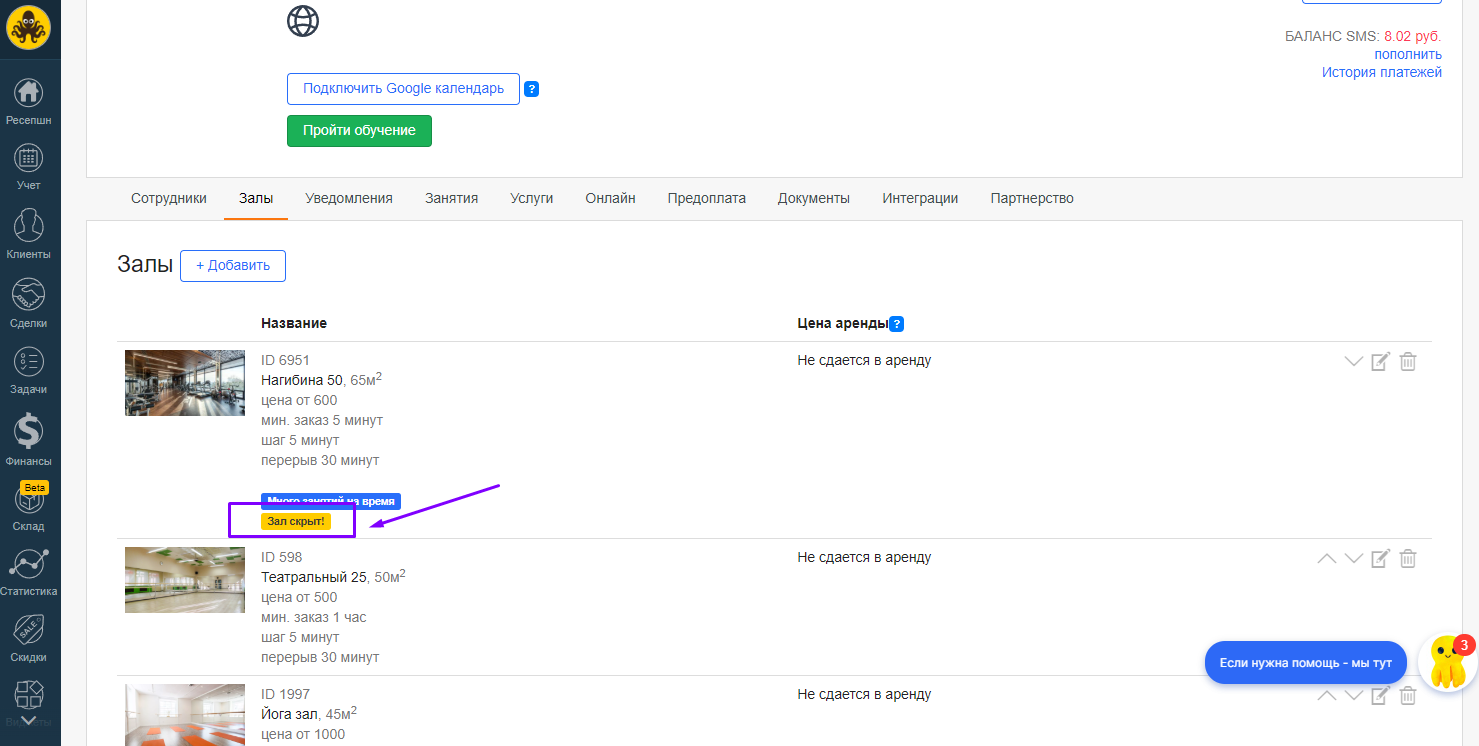Open the Статистика section

tap(29, 572)
